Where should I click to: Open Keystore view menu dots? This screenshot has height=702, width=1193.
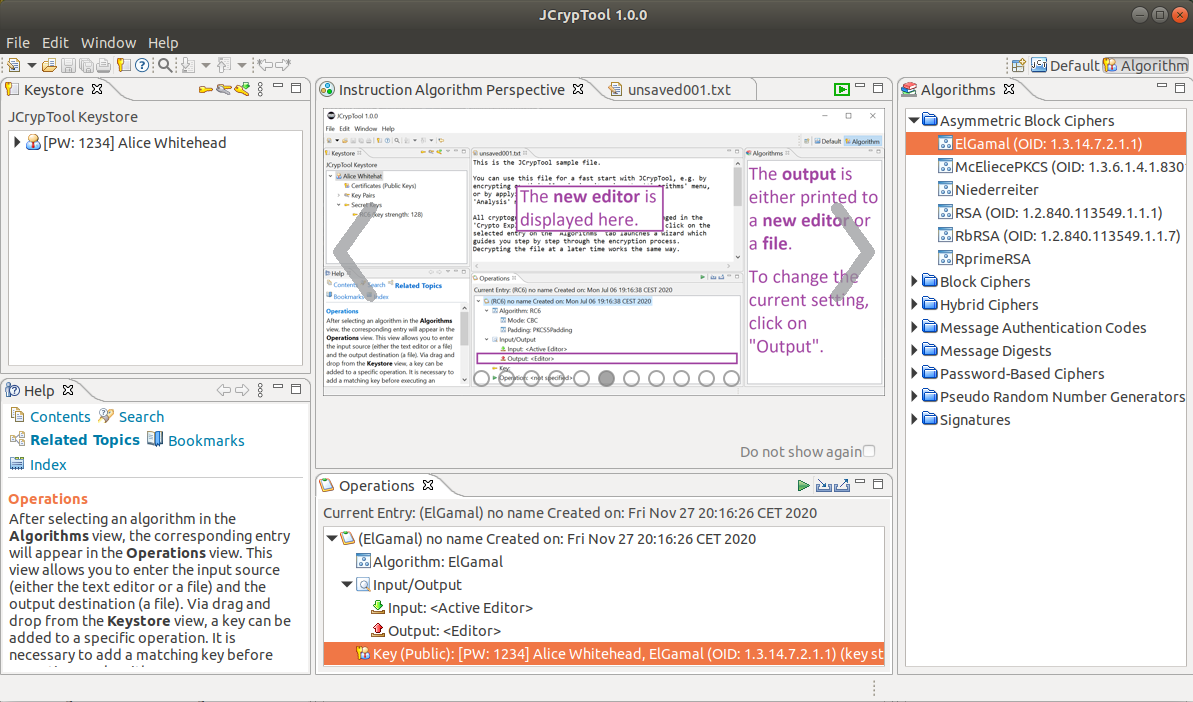260,89
